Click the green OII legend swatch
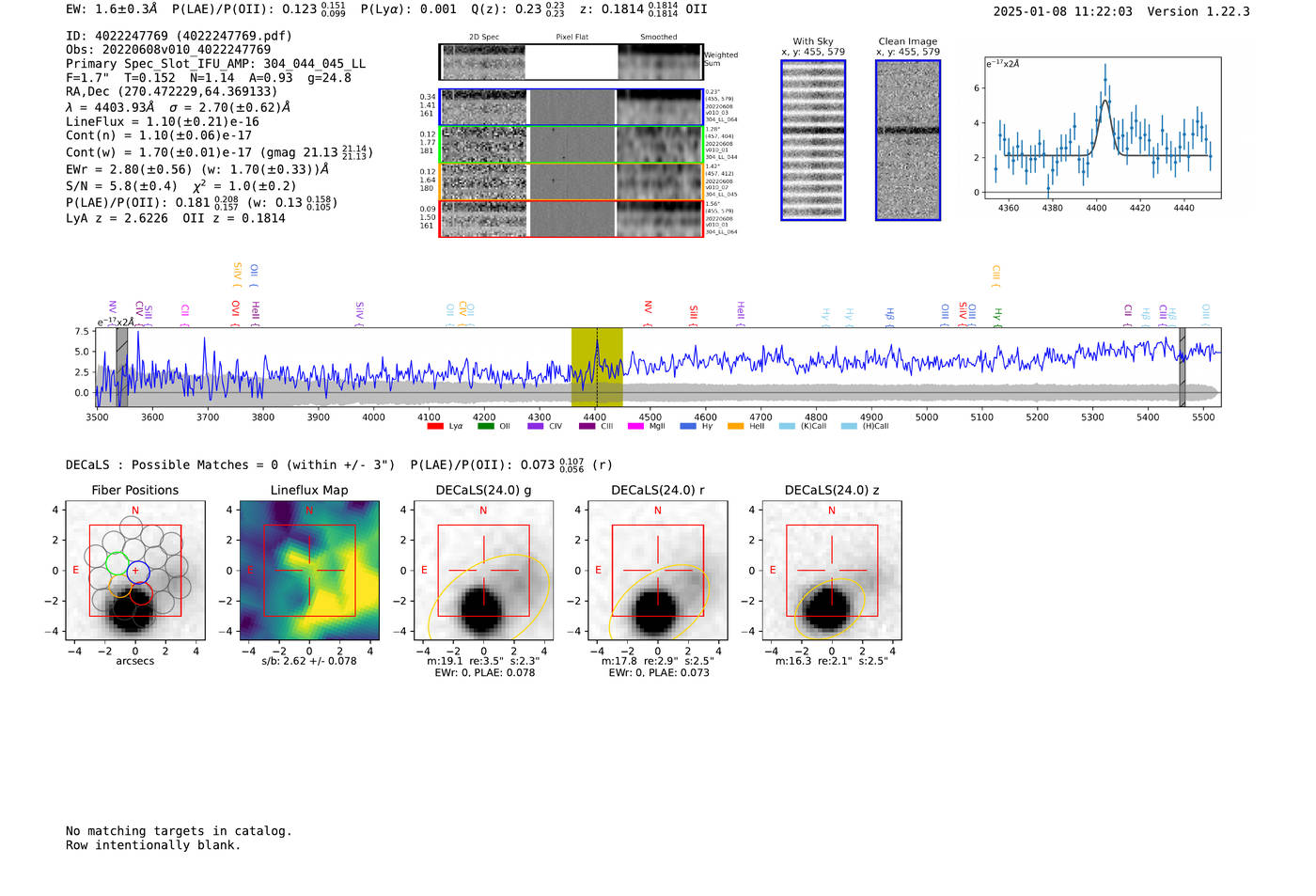 485,426
